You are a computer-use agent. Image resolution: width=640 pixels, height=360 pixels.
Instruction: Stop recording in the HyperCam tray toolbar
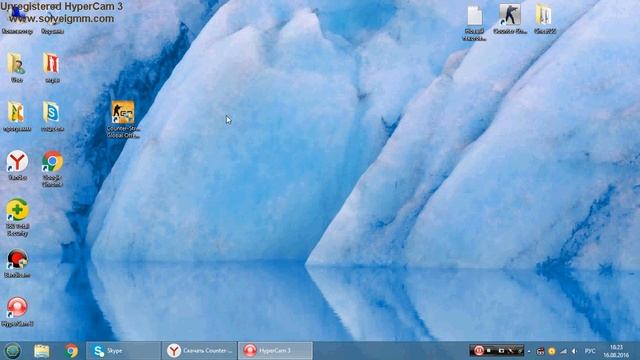click(x=489, y=351)
